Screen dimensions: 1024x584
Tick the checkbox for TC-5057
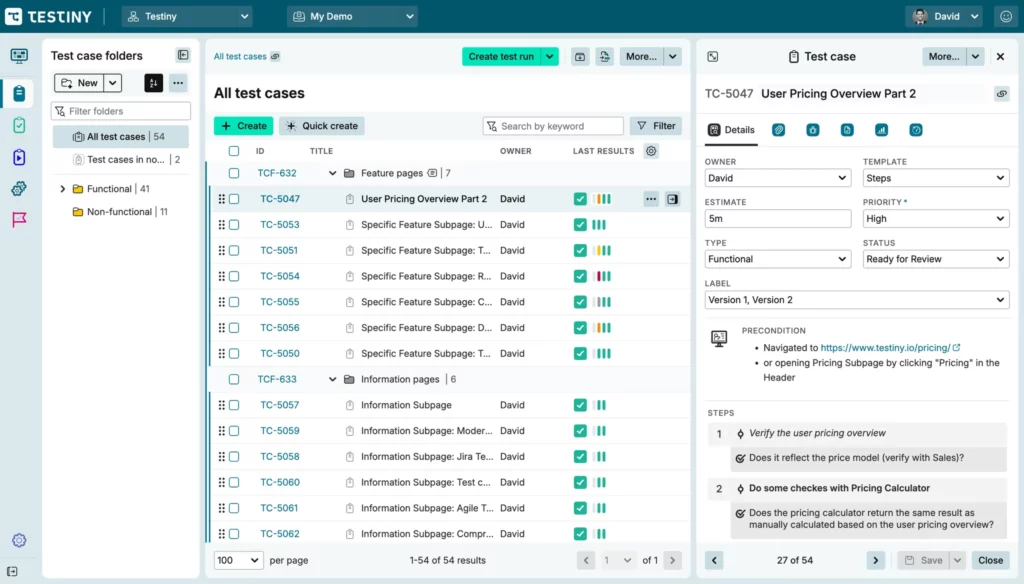coord(234,405)
